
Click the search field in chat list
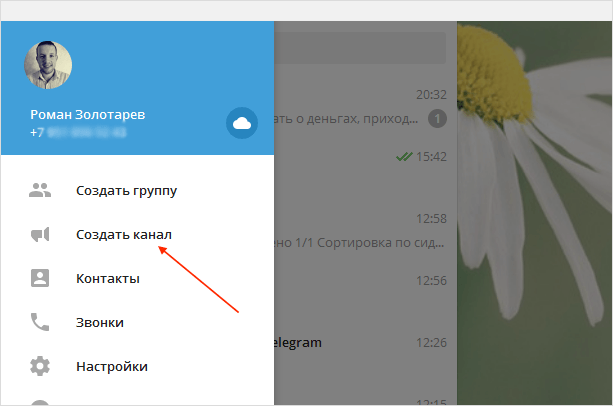click(360, 48)
